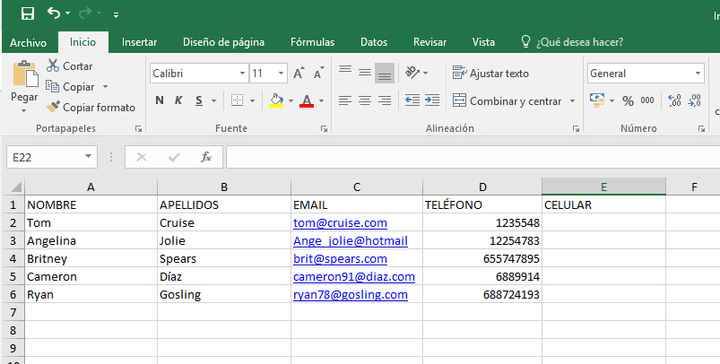This screenshot has width=720, height=364.
Task: Click the Copiar button
Action: [71, 87]
